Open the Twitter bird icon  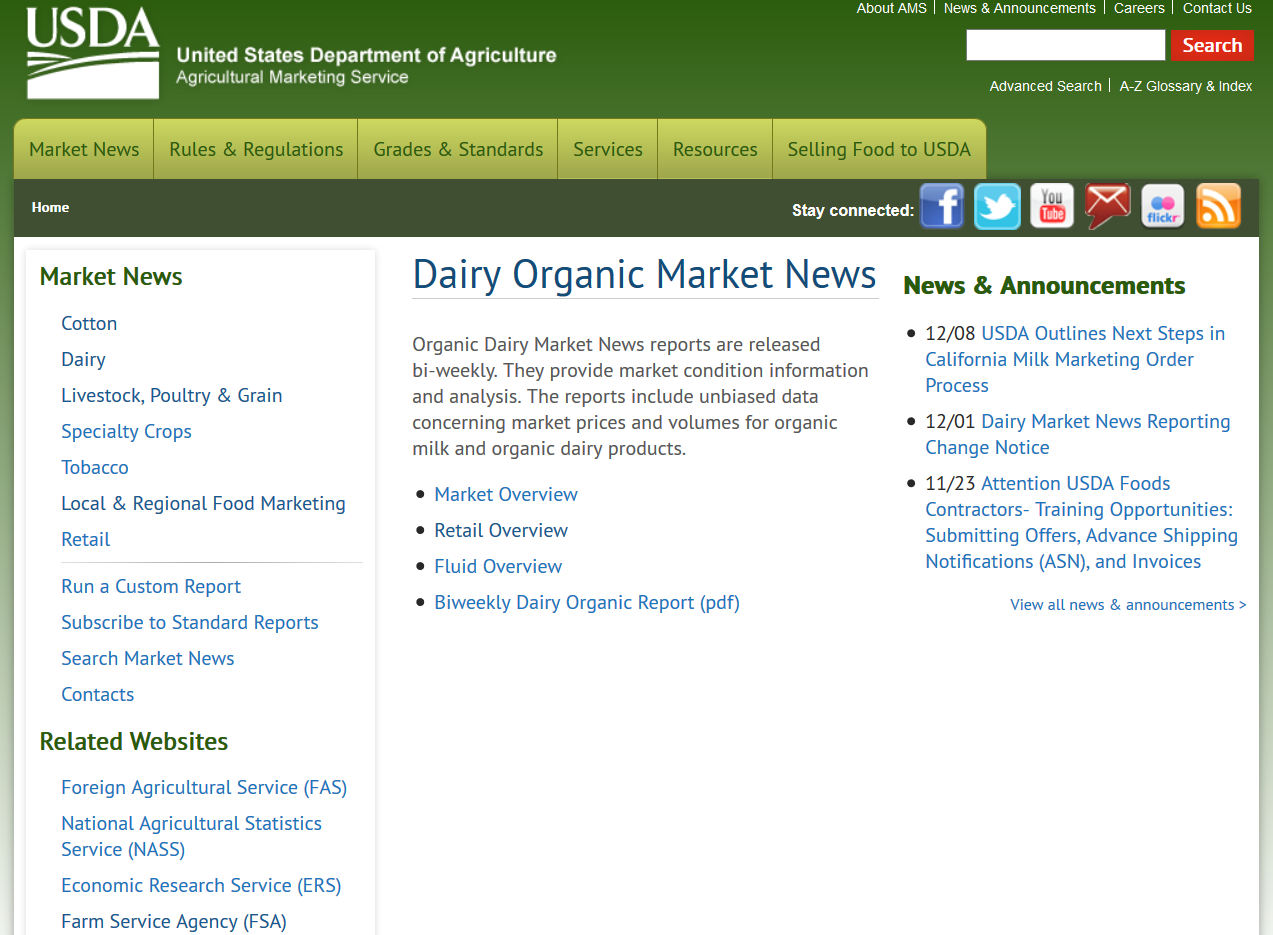[x=997, y=206]
